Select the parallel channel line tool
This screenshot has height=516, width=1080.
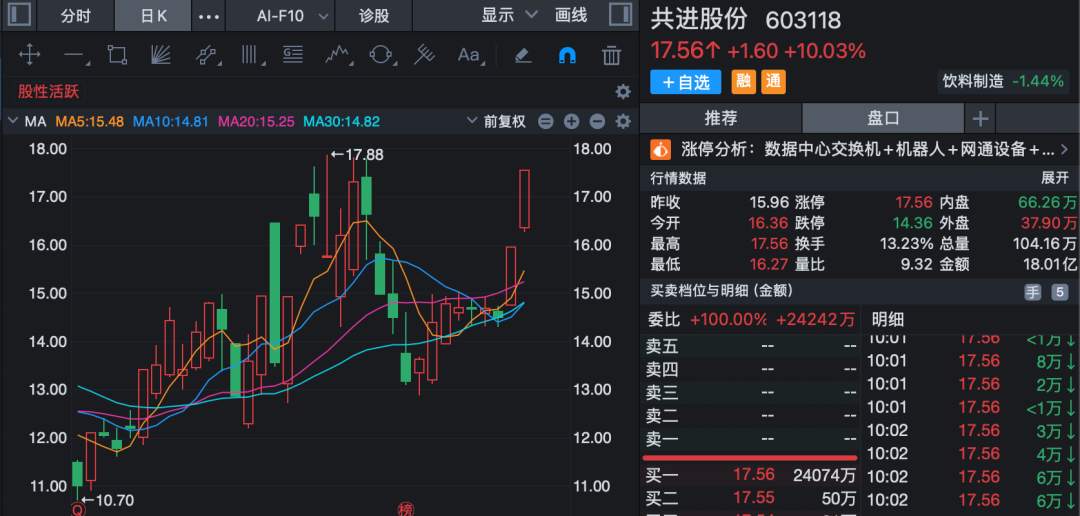tap(205, 54)
